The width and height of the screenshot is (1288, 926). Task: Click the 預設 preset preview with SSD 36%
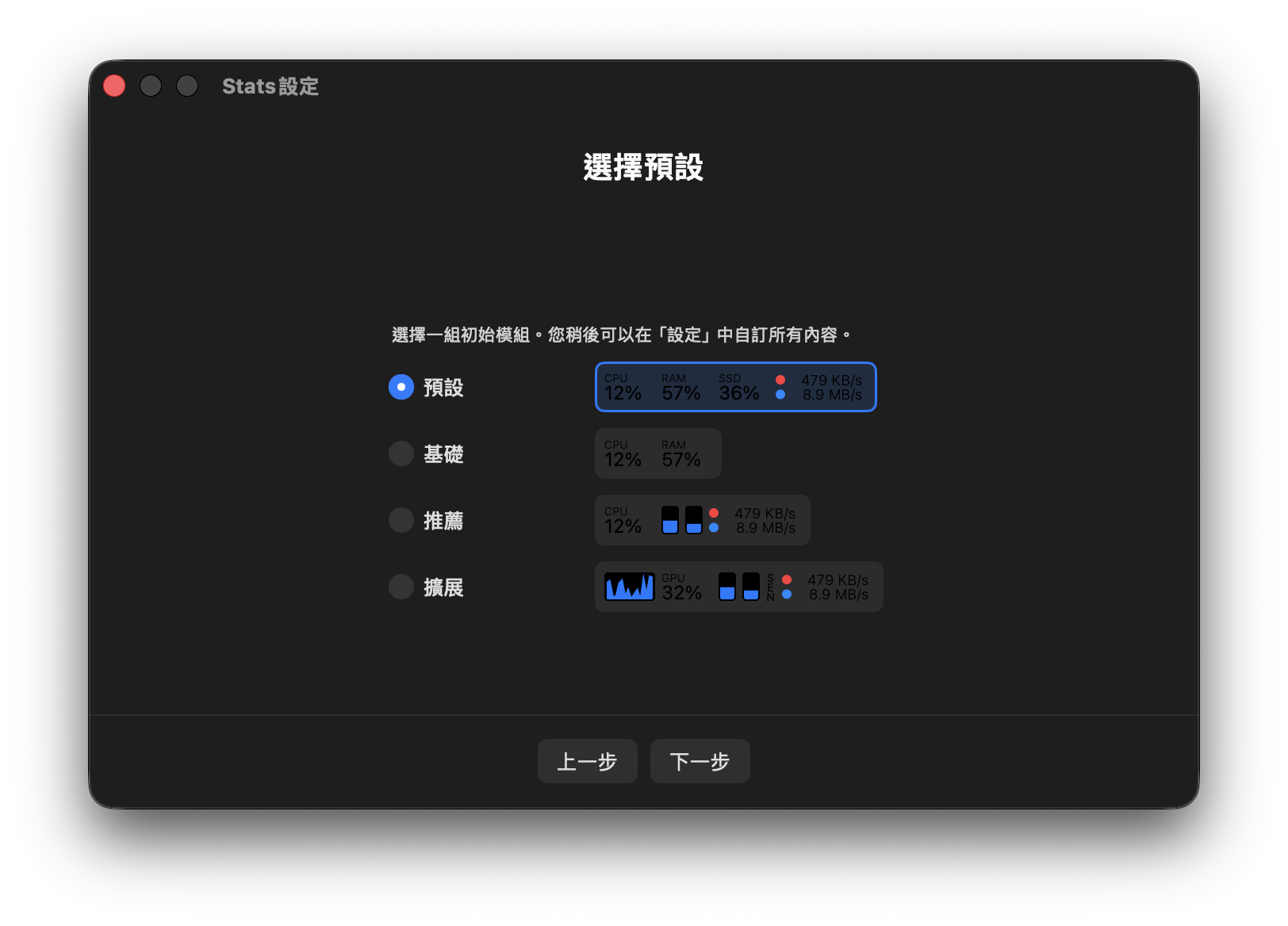(x=736, y=387)
